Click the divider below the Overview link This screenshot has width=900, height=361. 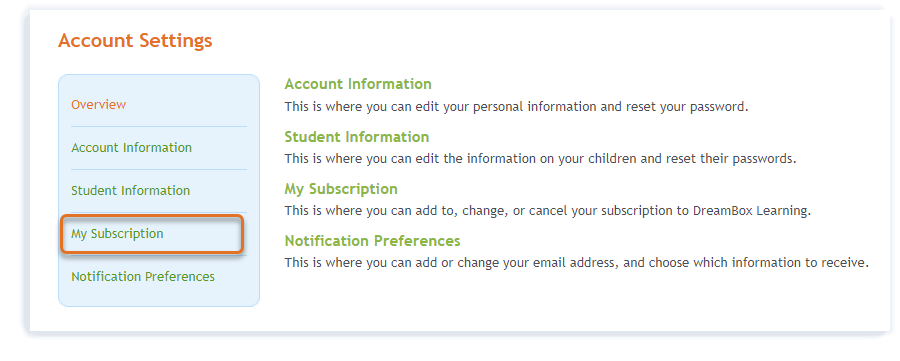point(159,126)
